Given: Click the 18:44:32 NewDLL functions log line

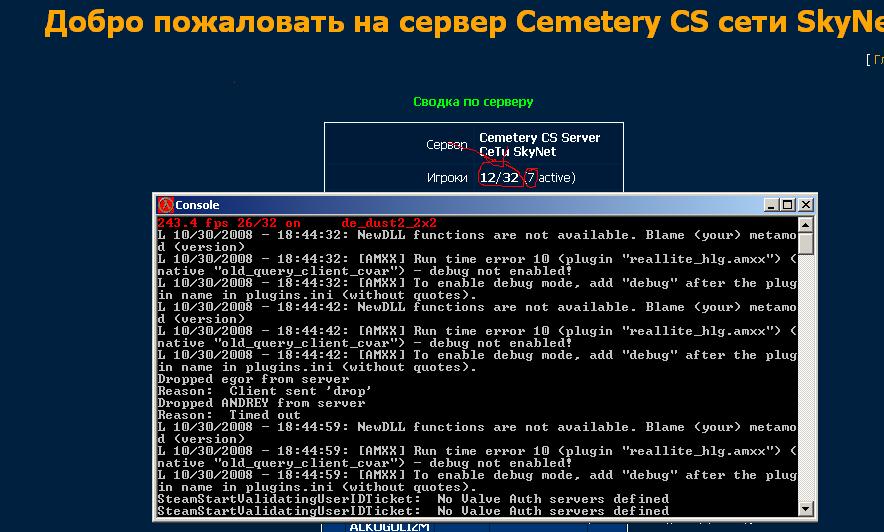Looking at the screenshot, I should [x=477, y=241].
